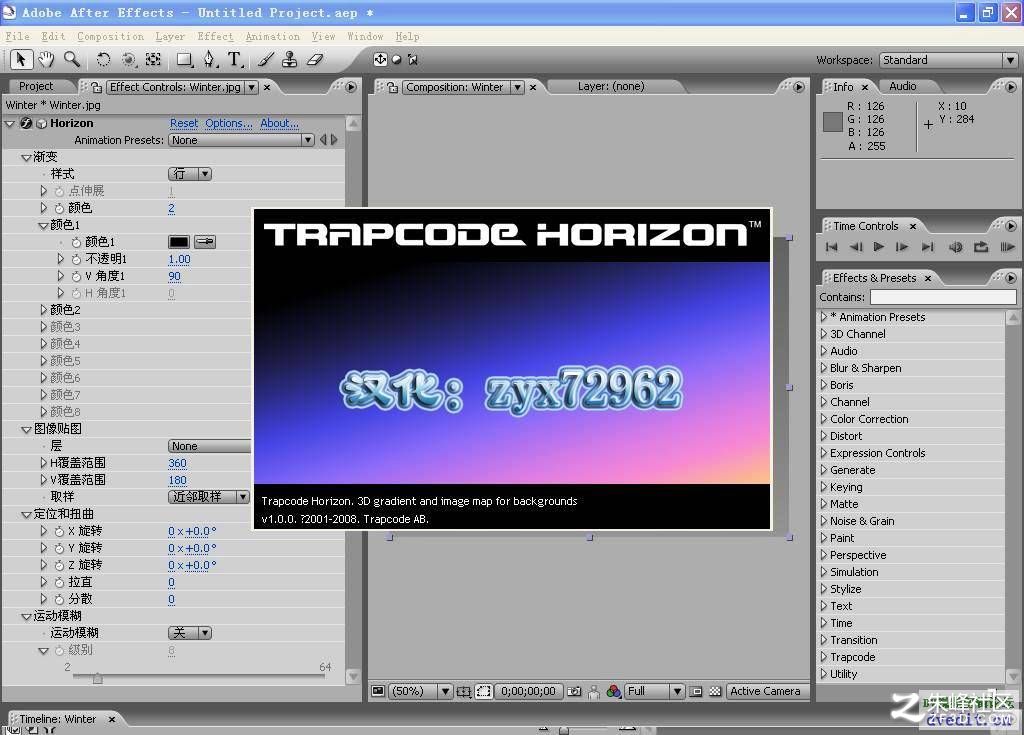Screen dimensions: 1024x735
Task: Click the 0;00;00;00 timecode button
Action: tap(528, 691)
